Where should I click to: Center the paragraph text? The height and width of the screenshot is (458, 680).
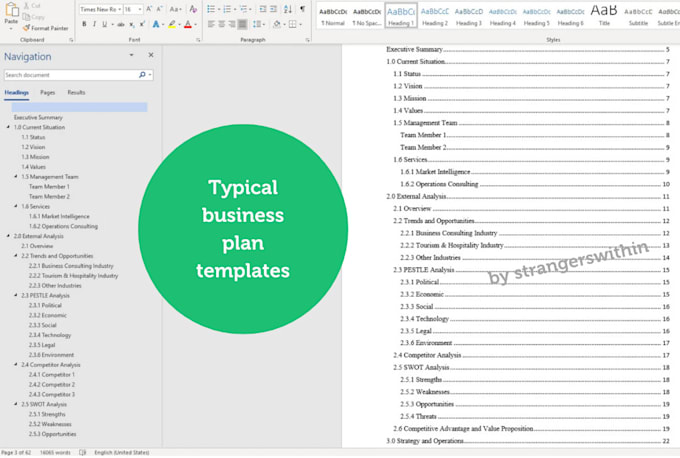(x=222, y=24)
